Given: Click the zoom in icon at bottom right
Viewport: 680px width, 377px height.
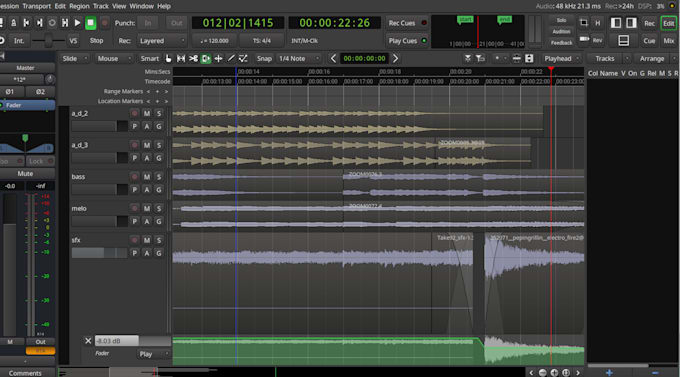Looking at the screenshot, I should 554,373.
